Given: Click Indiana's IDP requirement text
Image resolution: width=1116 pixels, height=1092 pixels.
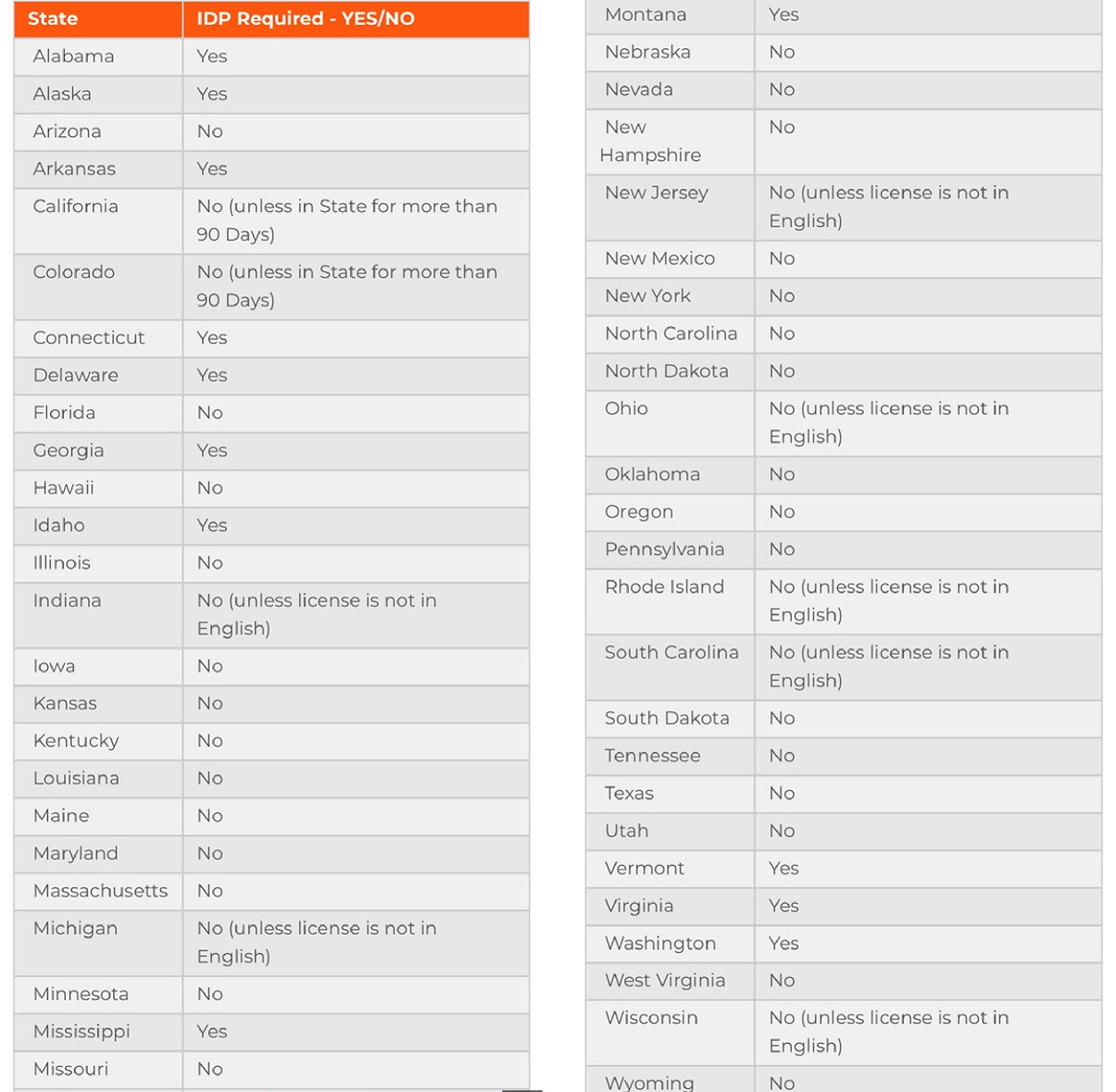Looking at the screenshot, I should tap(316, 614).
